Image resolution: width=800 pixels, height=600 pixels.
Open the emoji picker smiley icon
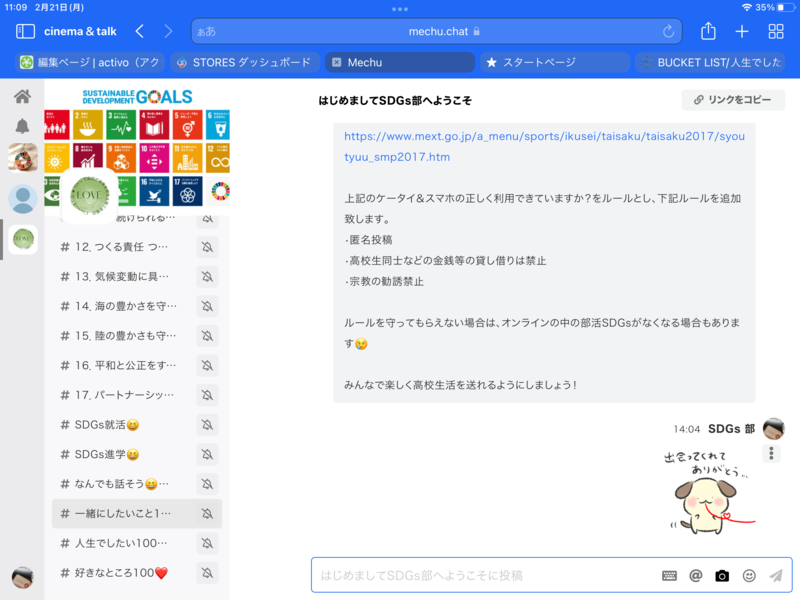[x=749, y=576]
